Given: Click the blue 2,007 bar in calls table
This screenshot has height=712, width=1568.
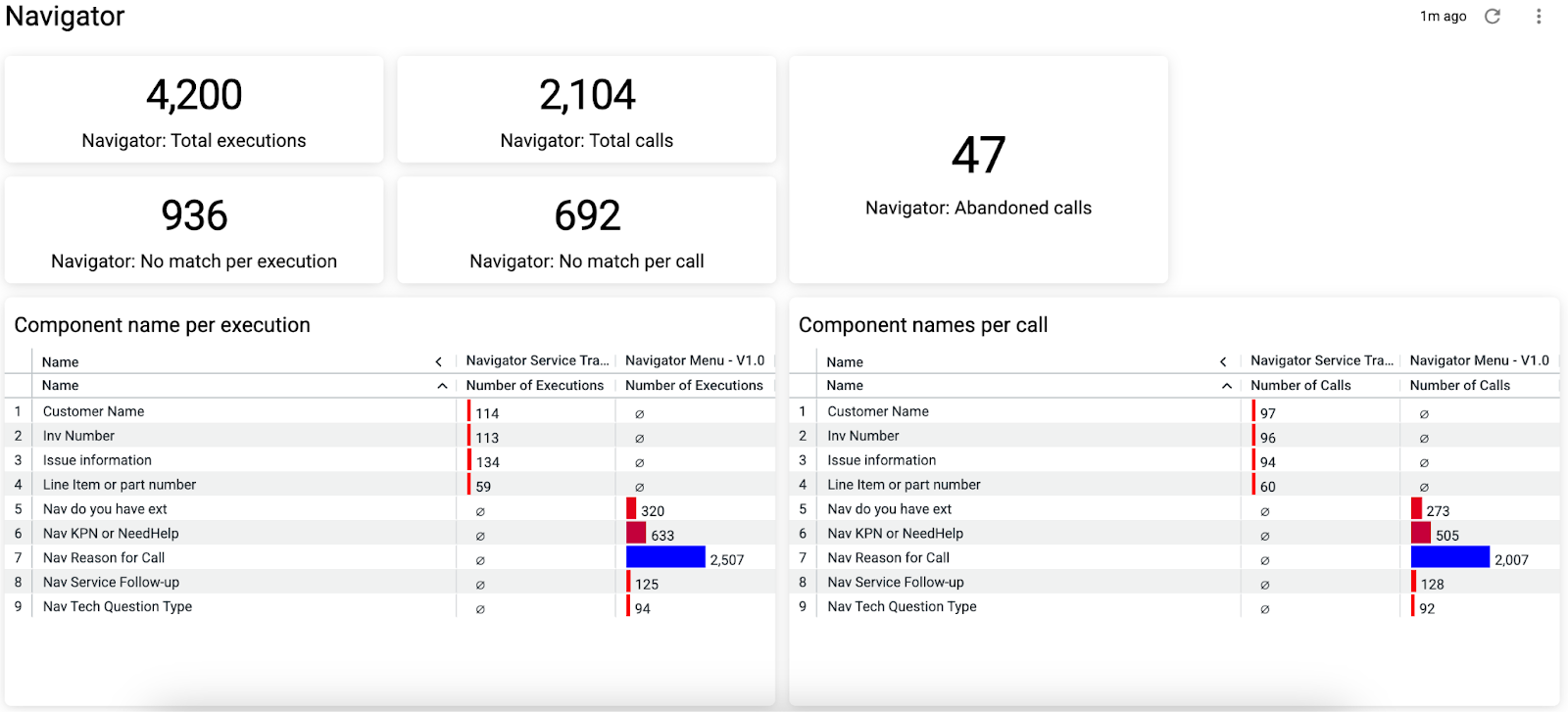Looking at the screenshot, I should point(1450,557).
